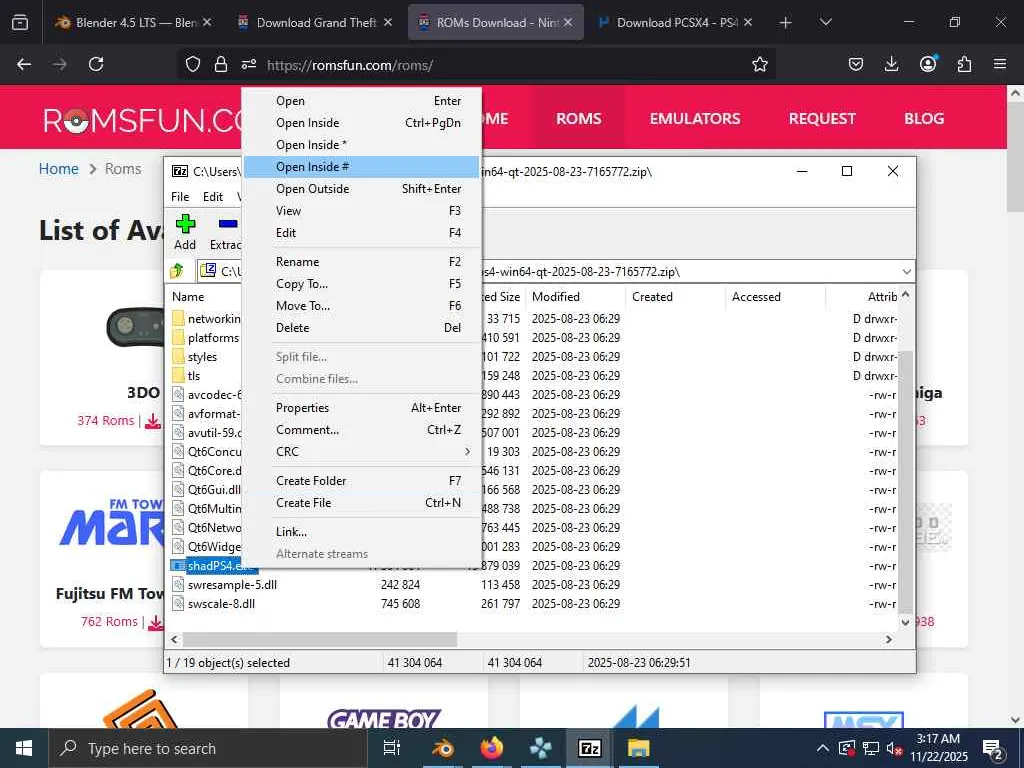Screen dimensions: 1024x768
Task: Reload the current browser page
Action: click(96, 64)
